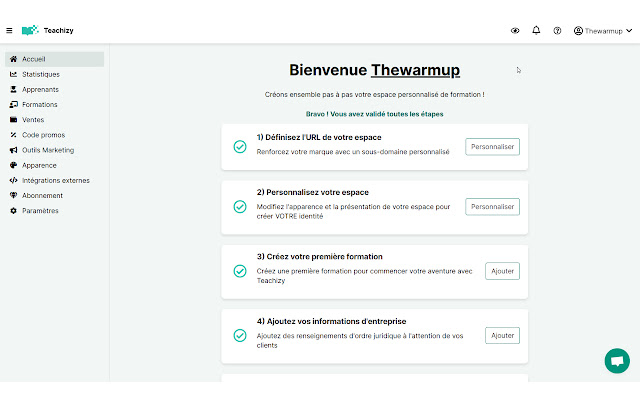
Task: Click the Thewarmup link in heading
Action: click(415, 70)
